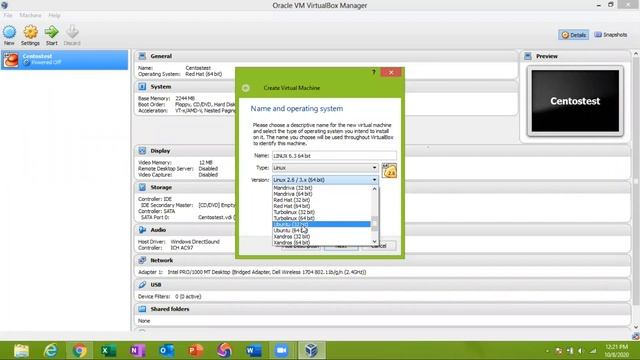640x360 pixels.
Task: Select Ubuntu (64 bit) from version list
Action: [322, 230]
